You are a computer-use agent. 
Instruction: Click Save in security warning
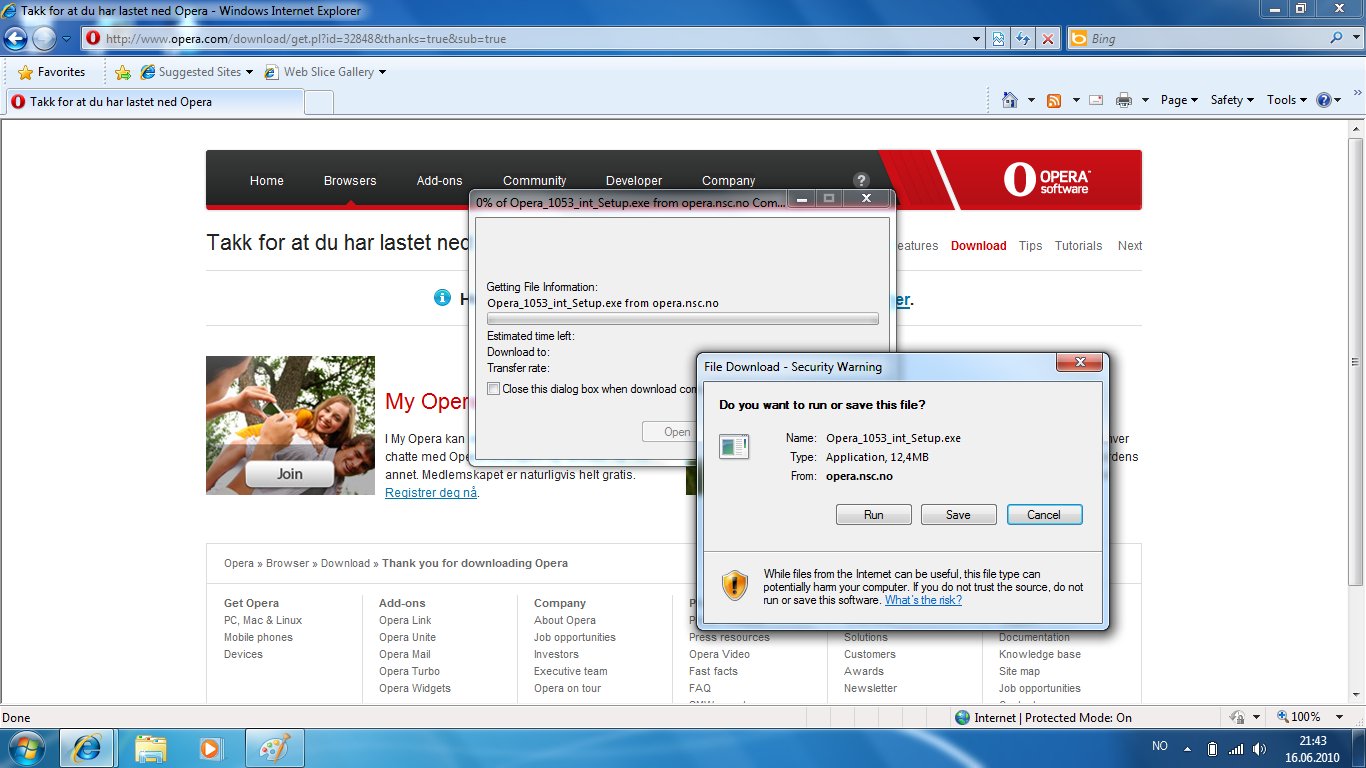958,515
